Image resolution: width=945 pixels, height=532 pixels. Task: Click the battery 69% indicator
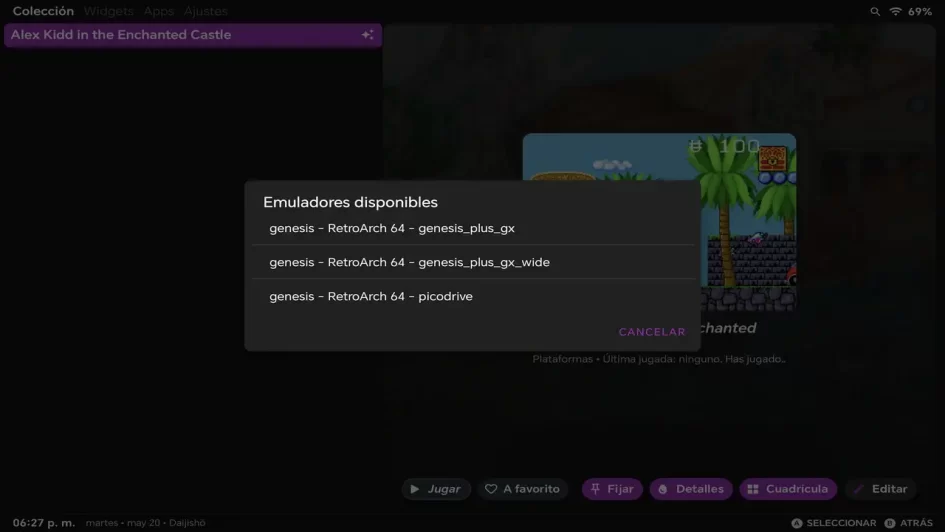[x=920, y=11]
